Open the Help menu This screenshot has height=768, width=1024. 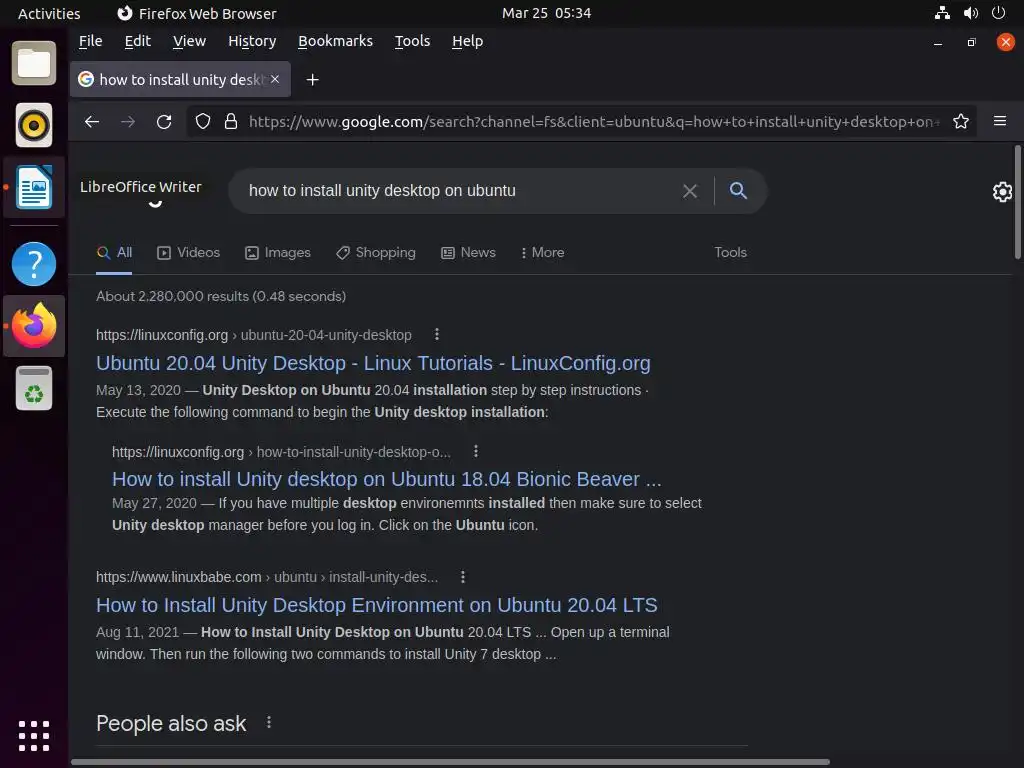[468, 41]
